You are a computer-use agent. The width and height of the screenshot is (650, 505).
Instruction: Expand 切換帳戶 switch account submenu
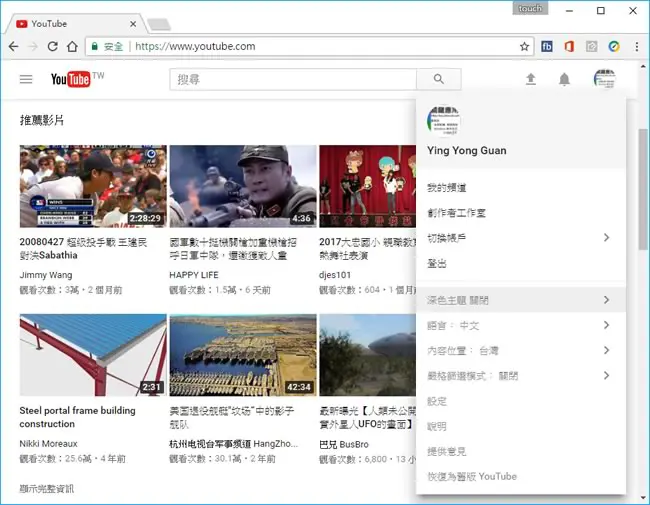coord(521,238)
